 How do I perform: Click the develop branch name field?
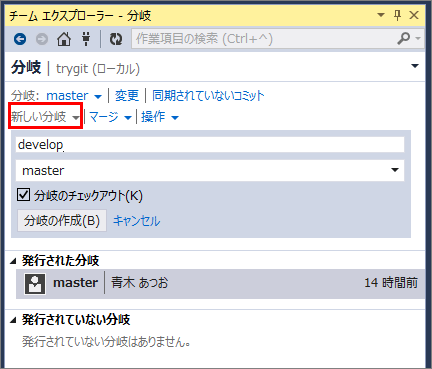coord(210,145)
